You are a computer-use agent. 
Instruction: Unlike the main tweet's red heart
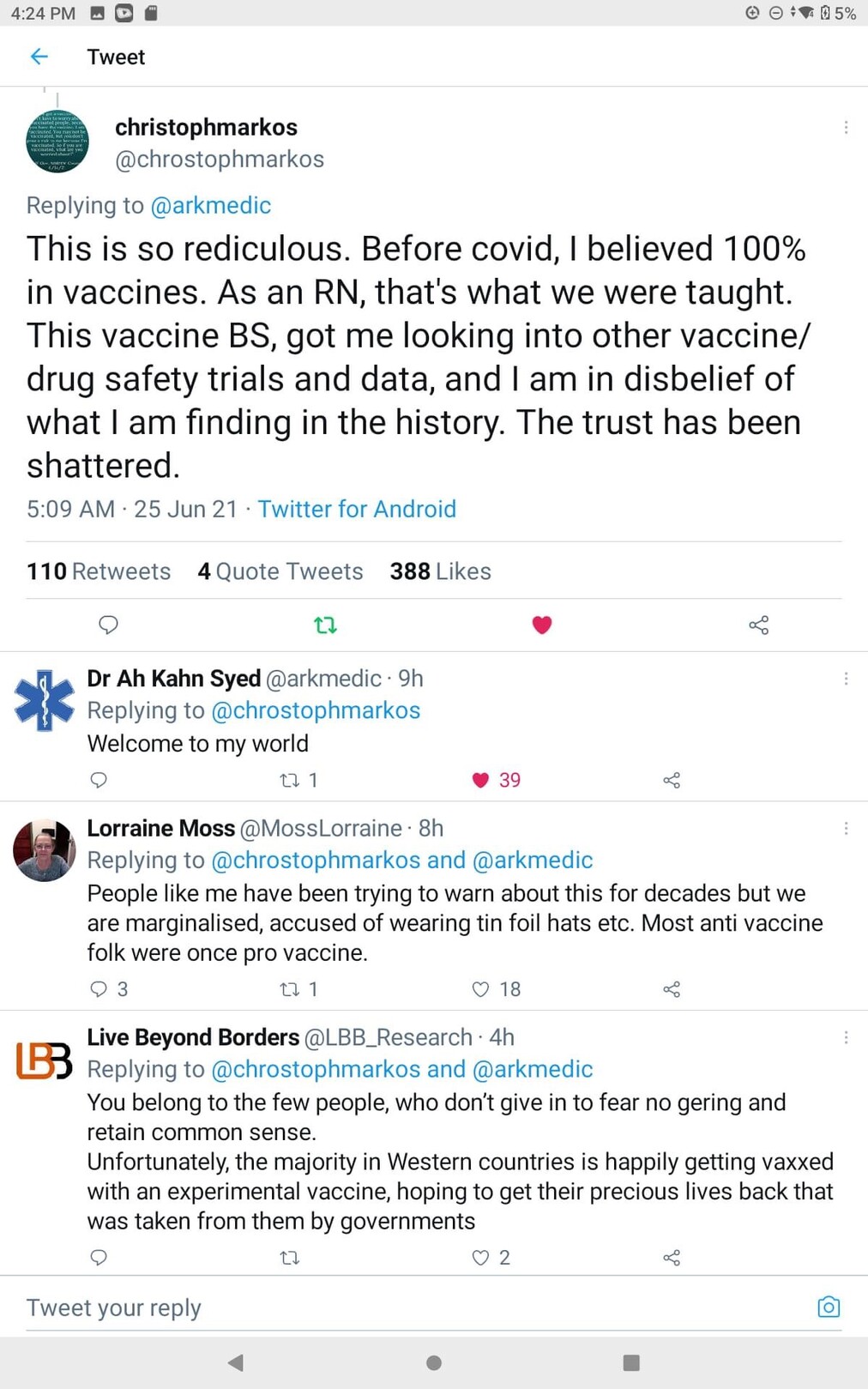[542, 625]
